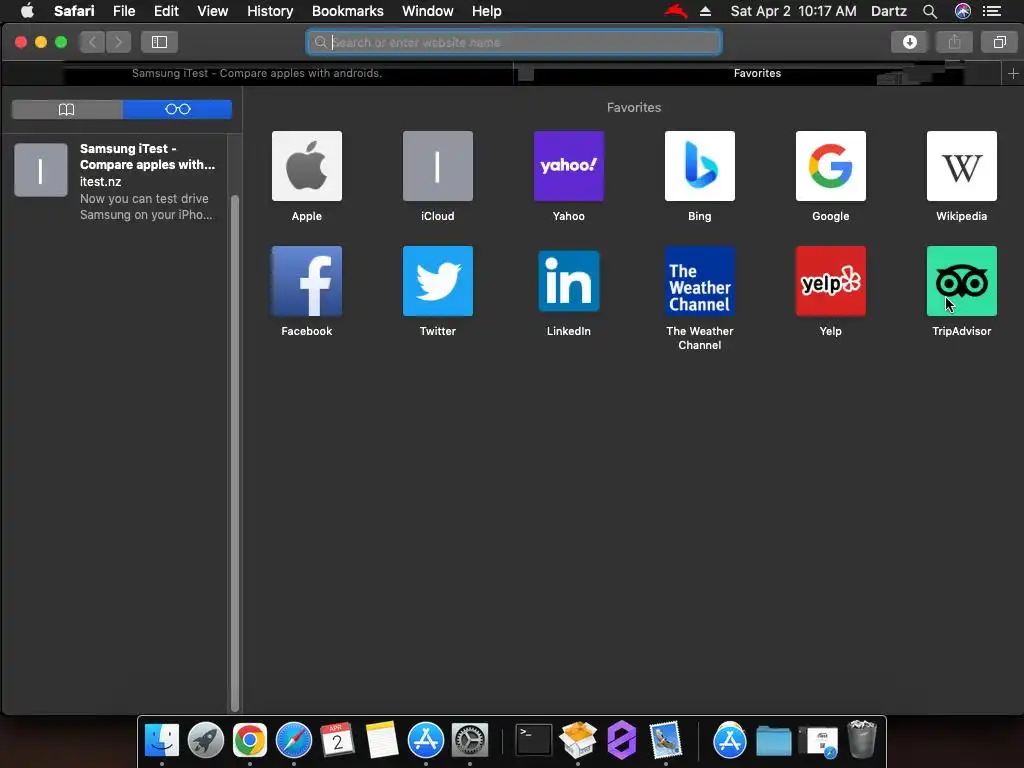Viewport: 1024px width, 768px height.
Task: Open the File menu
Action: 123,11
